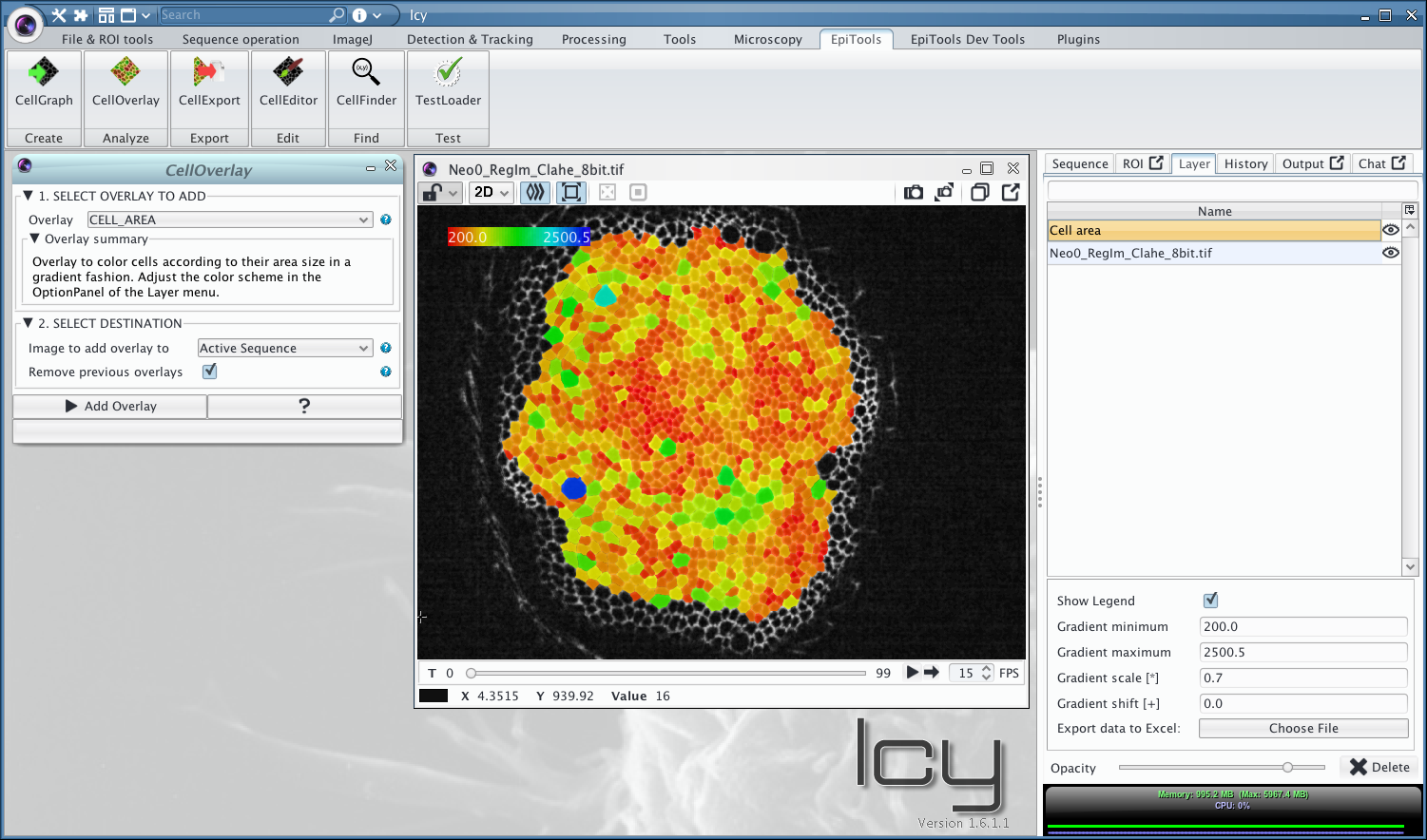1427x840 pixels.
Task: Switch to the Sequence panel tab
Action: point(1080,163)
